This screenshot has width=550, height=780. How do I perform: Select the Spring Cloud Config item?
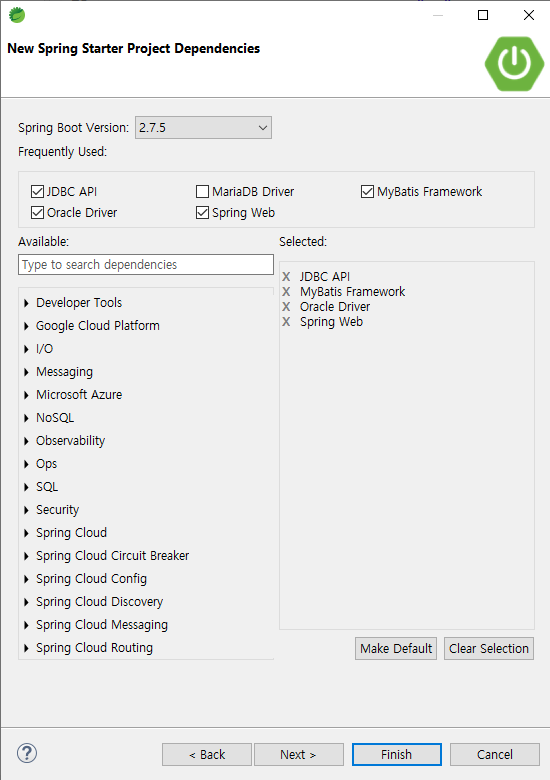tap(92, 579)
